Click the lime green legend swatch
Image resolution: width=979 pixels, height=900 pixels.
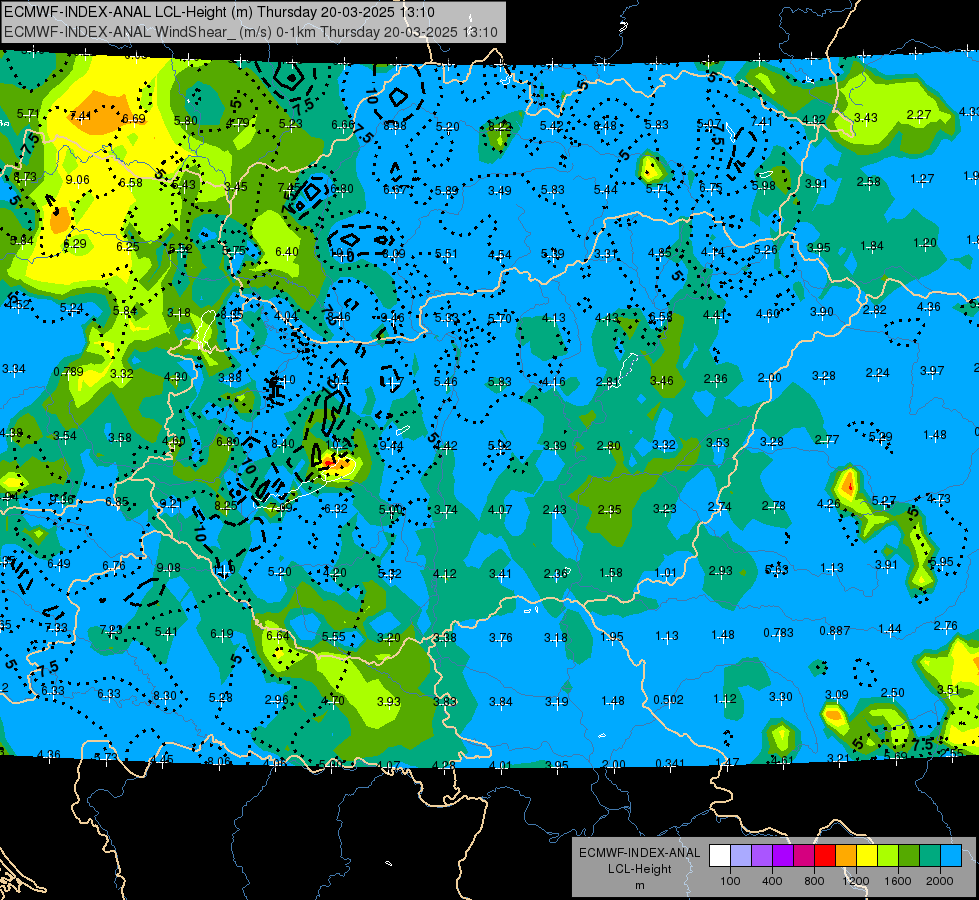pyautogui.click(x=888, y=856)
